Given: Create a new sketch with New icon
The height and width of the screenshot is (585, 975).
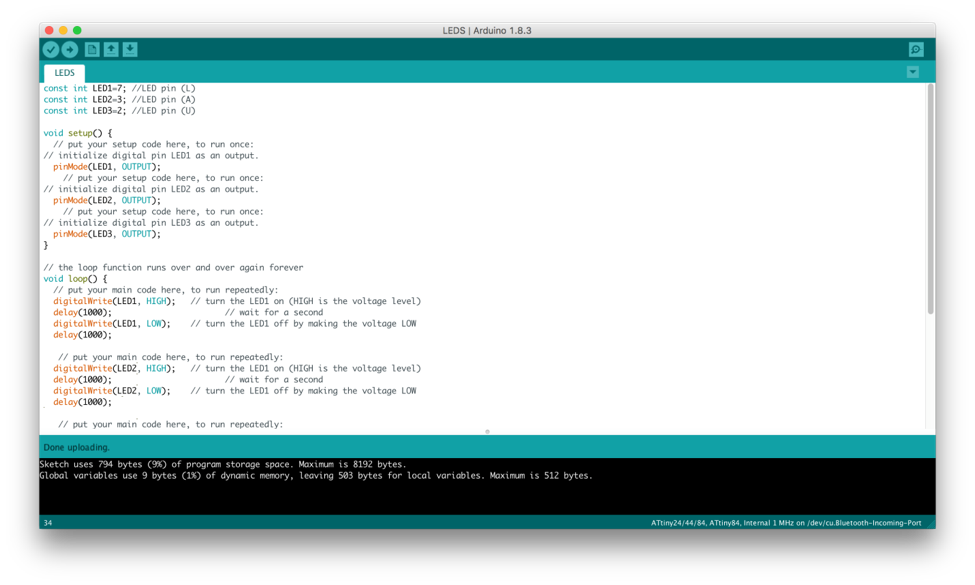Looking at the screenshot, I should pos(91,49).
